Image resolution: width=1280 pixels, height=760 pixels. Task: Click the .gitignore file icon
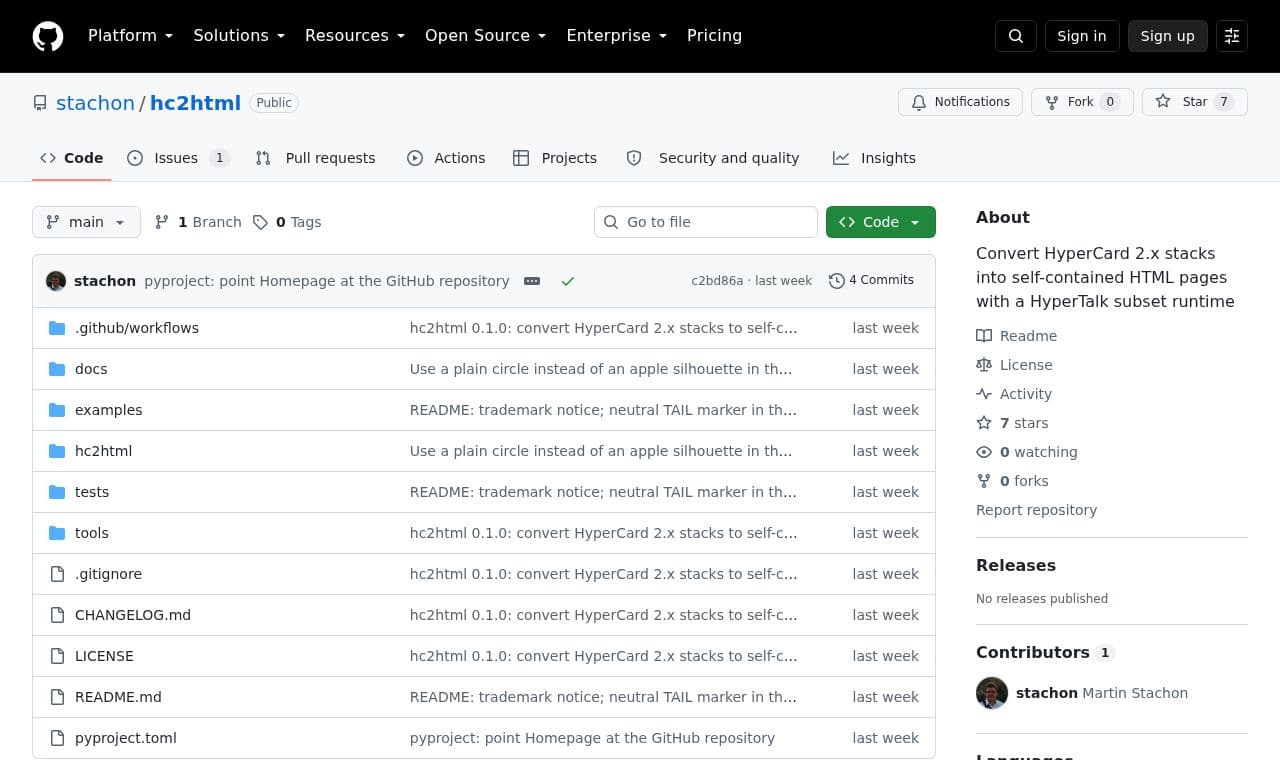(x=57, y=574)
